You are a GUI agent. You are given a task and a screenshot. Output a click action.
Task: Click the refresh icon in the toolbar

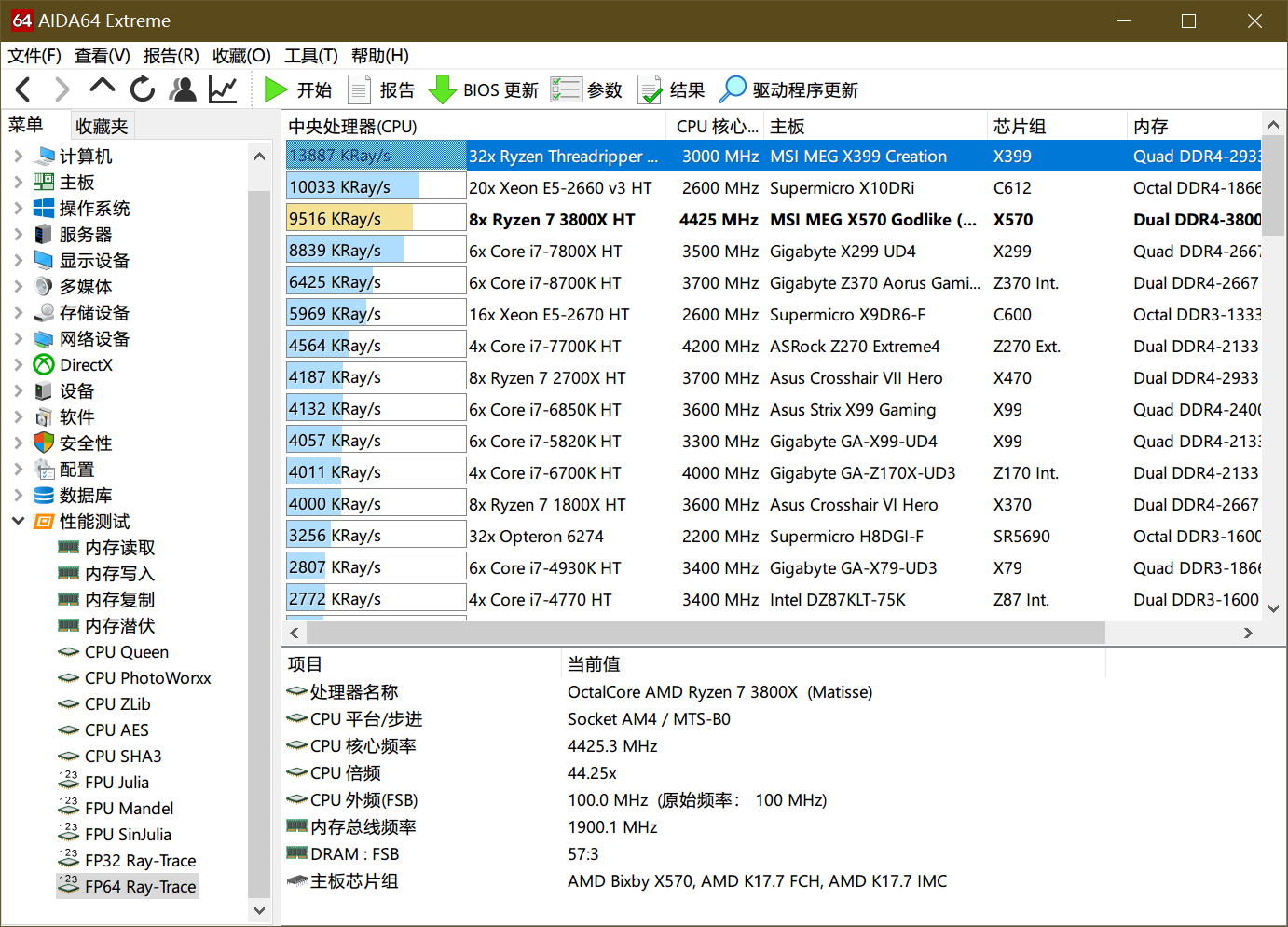142,89
